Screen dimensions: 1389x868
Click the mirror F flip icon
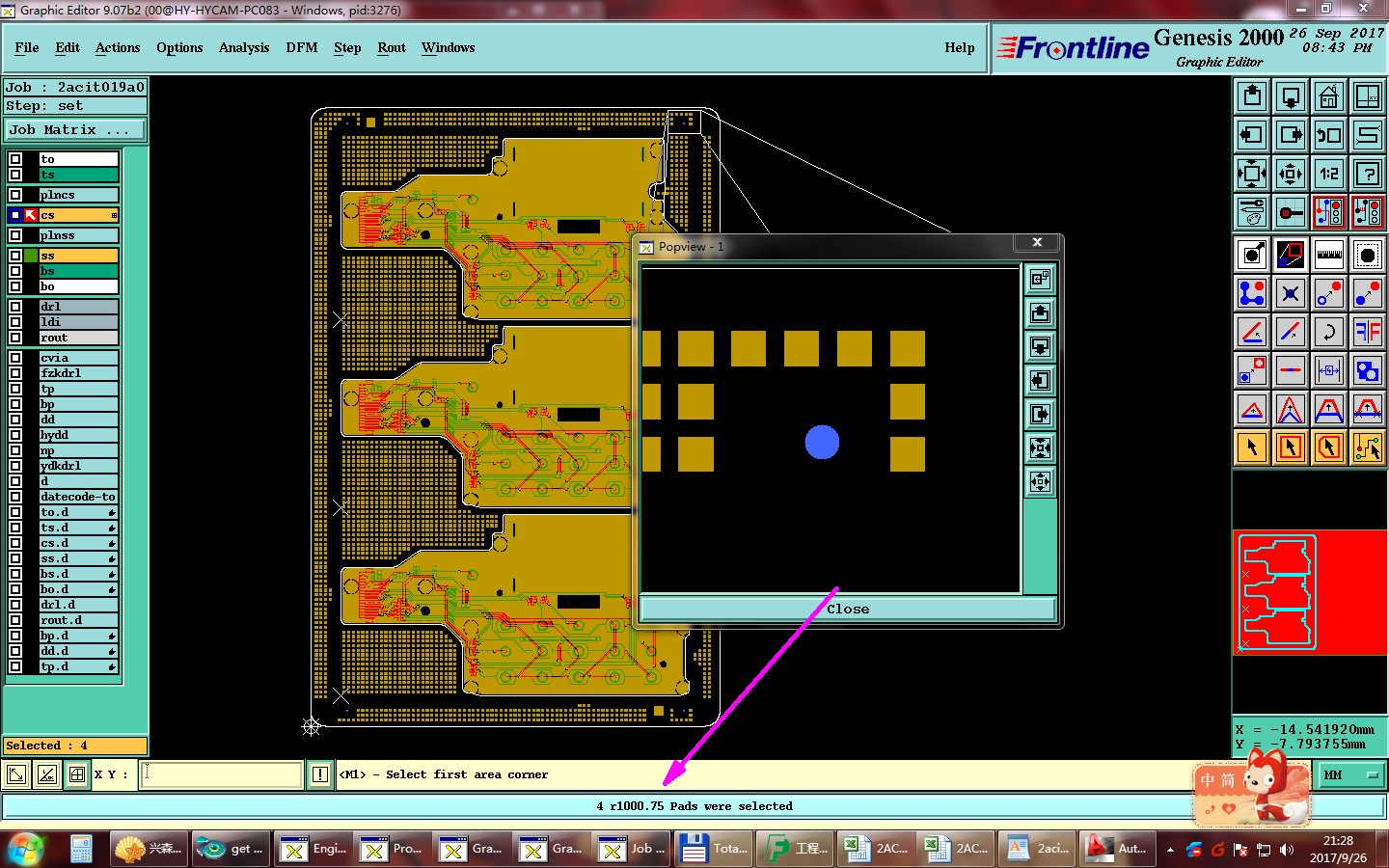click(1368, 333)
